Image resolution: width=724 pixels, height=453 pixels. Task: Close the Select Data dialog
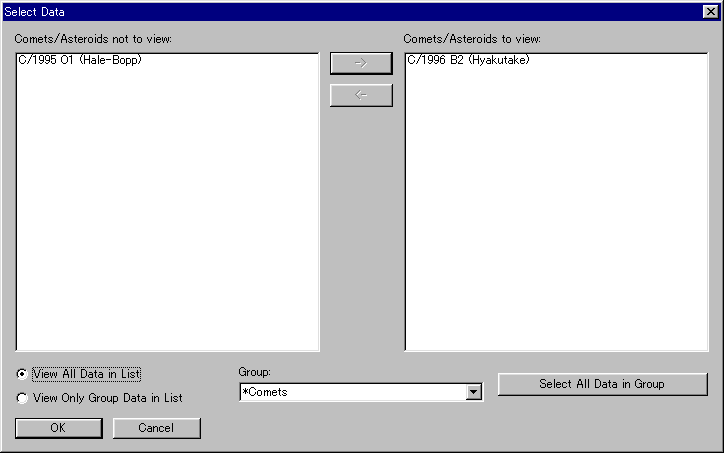pos(710,10)
